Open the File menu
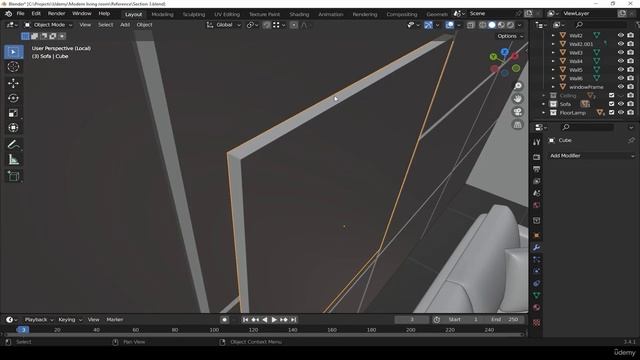The width and height of the screenshot is (640, 360). 20,13
